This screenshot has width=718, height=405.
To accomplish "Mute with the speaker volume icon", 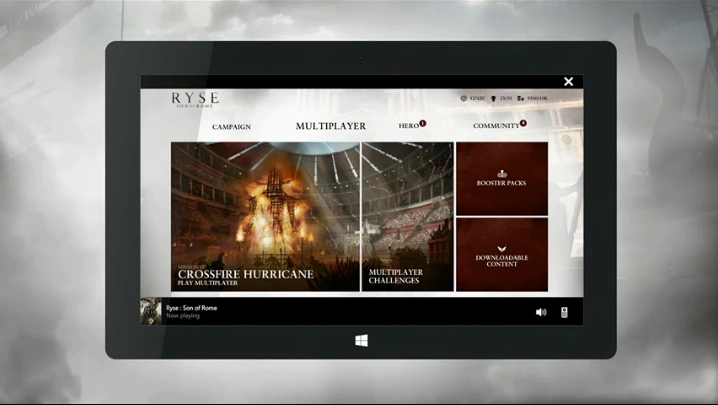I will (541, 312).
